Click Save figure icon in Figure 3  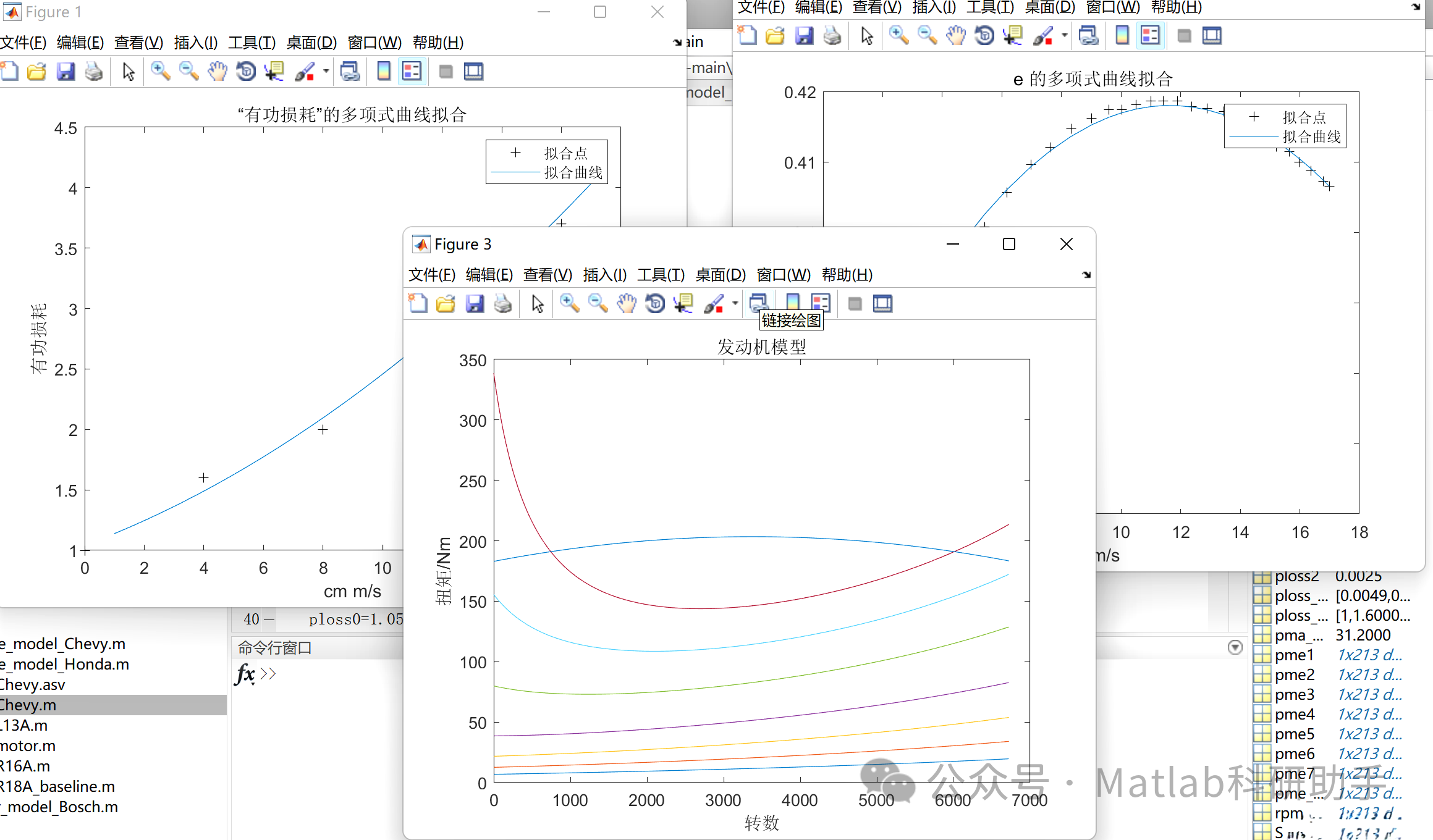(x=475, y=303)
